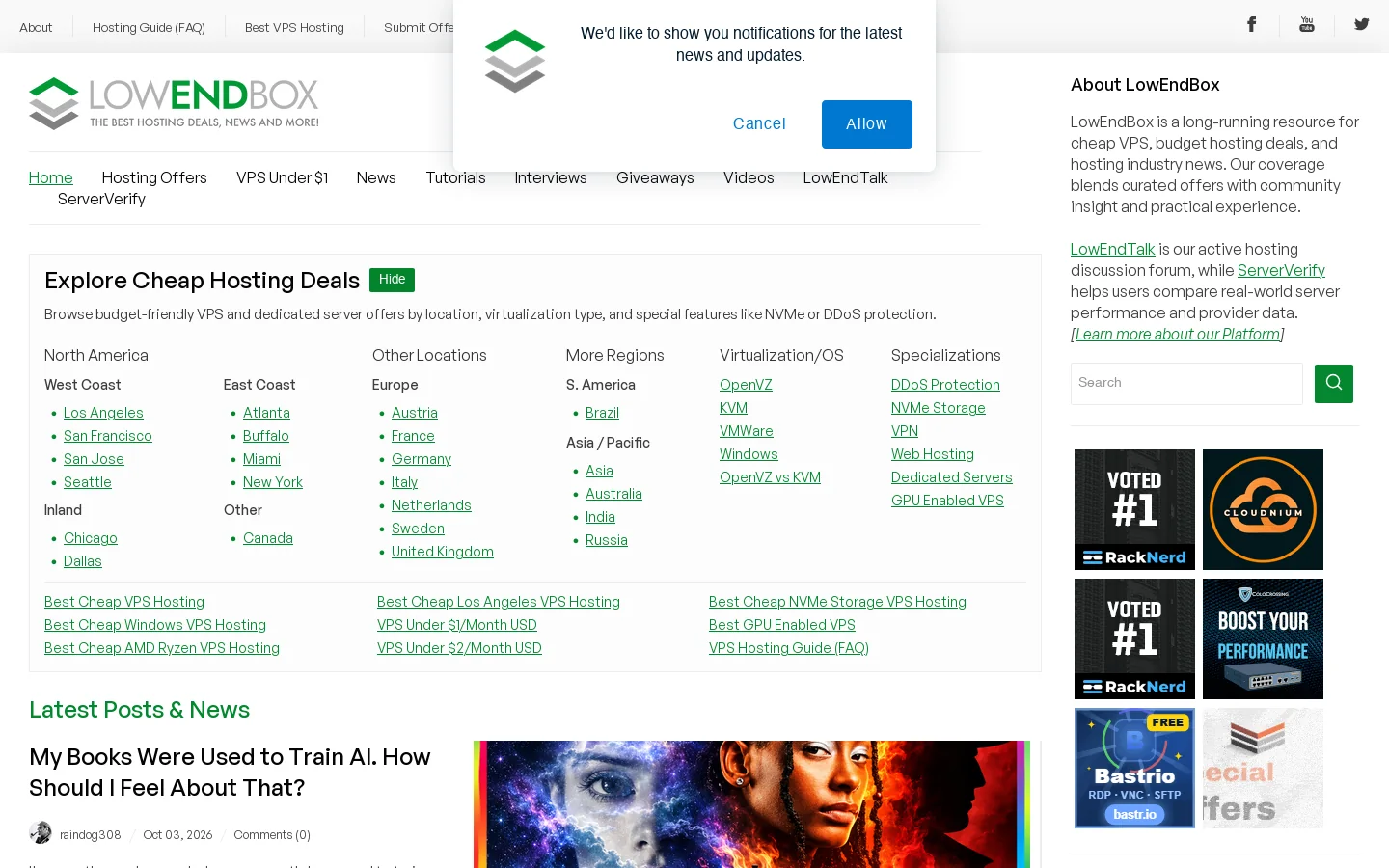
Task: Open Best Cheap Windows VPS Hosting link
Action: pos(155,625)
